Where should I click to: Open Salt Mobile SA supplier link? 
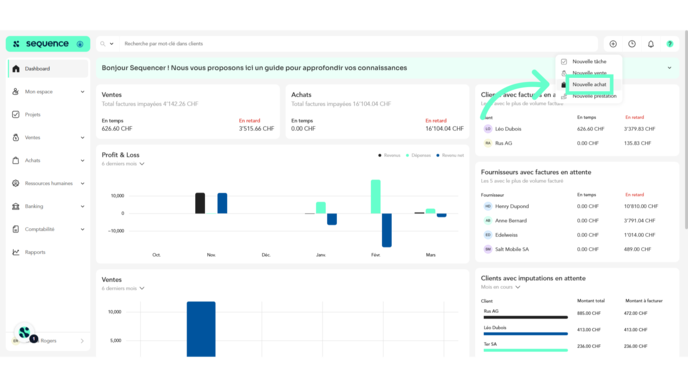[x=512, y=249]
